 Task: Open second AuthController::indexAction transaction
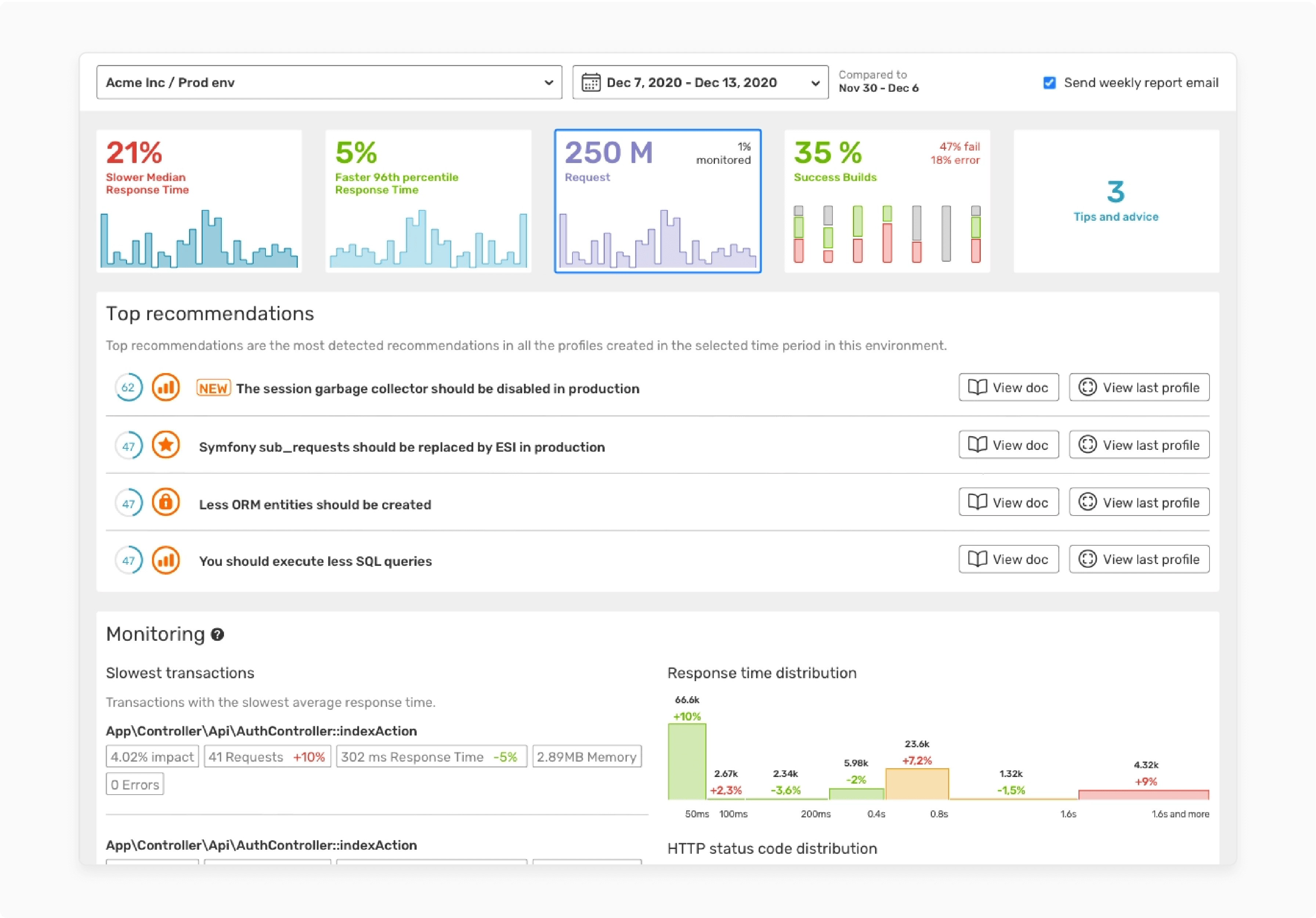(261, 845)
